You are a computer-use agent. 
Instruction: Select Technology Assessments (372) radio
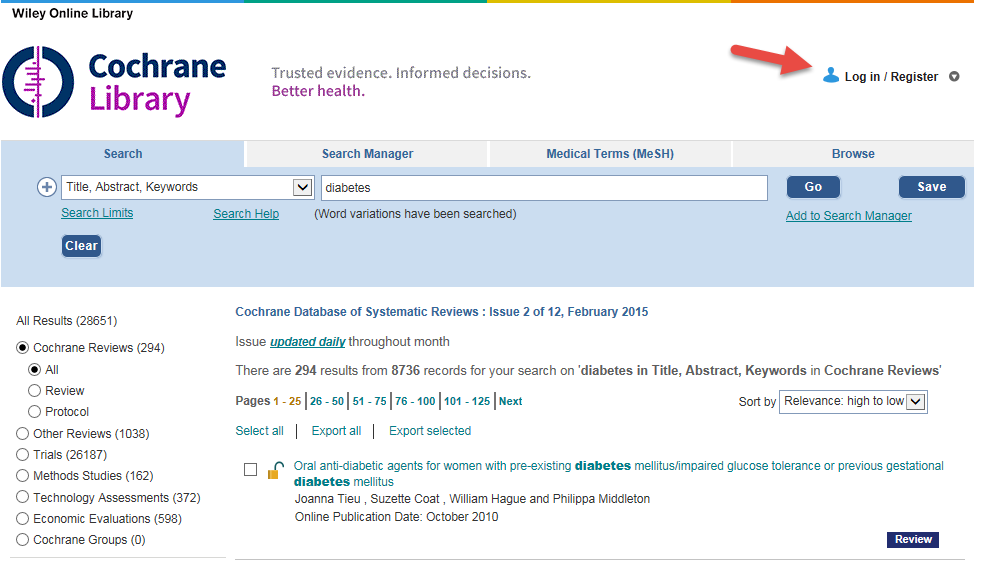pyautogui.click(x=23, y=497)
